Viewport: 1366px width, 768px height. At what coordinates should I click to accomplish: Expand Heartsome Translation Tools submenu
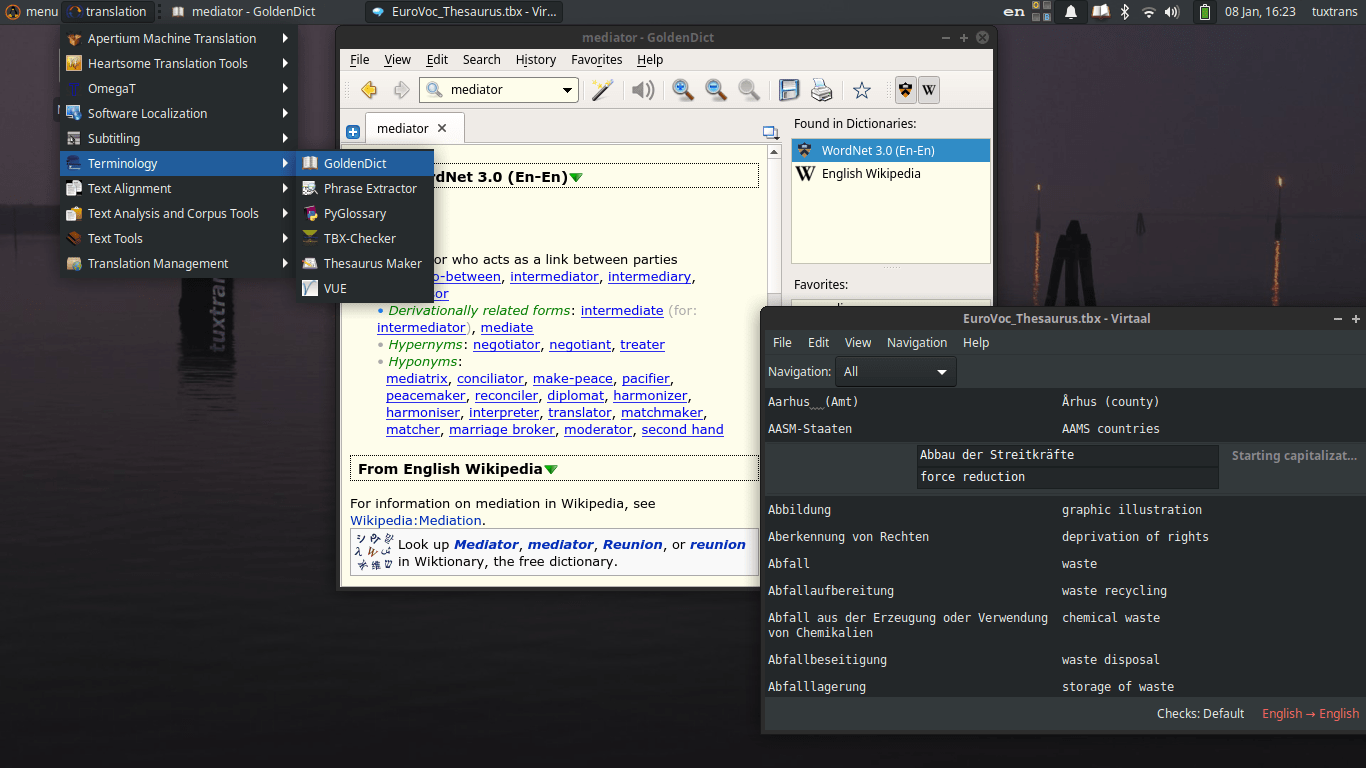(x=179, y=63)
